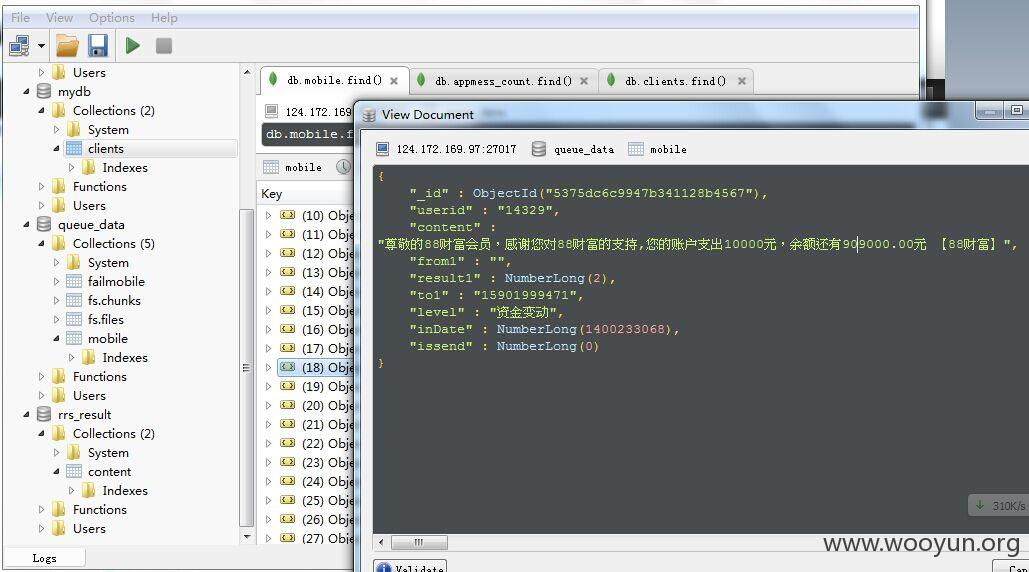Viewport: 1029px width, 572px height.
Task: Click the server icon in the View Document header
Action: (x=383, y=149)
